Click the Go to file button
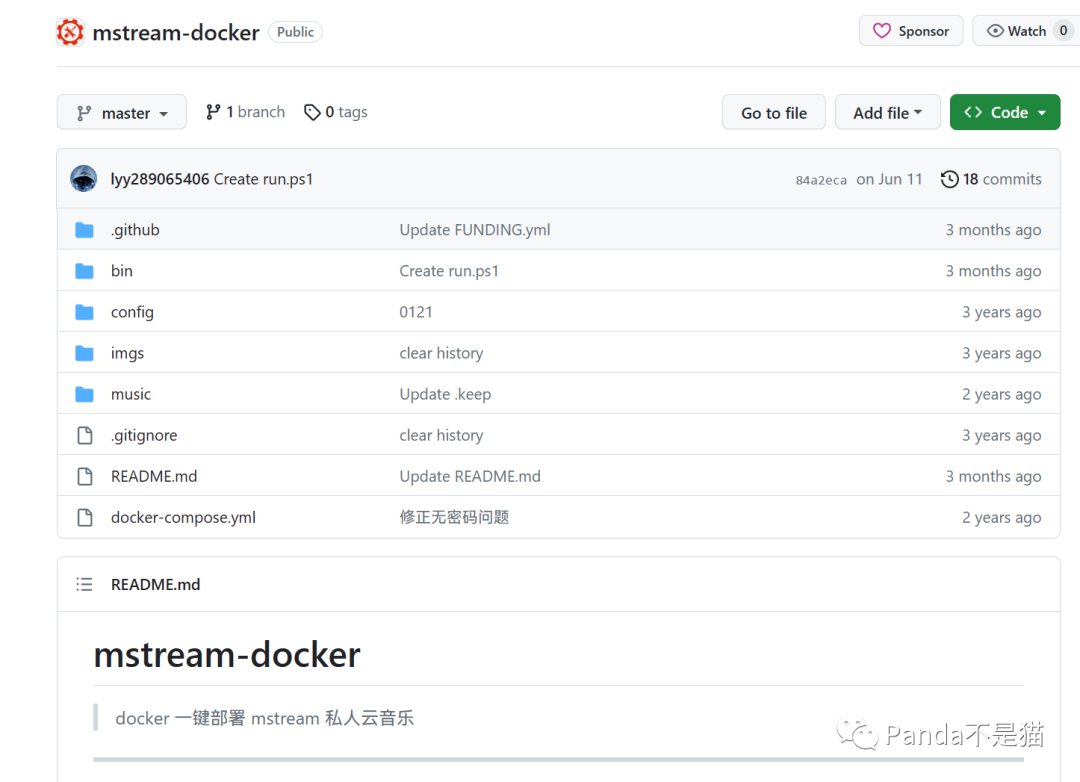 (773, 112)
